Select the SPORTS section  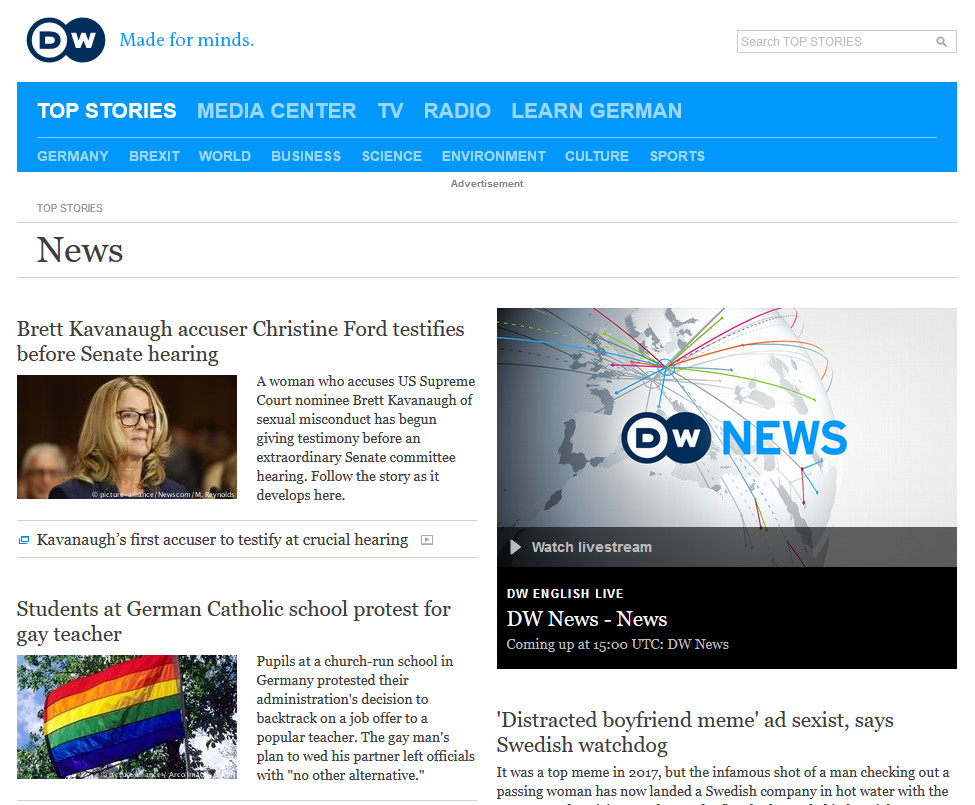[x=677, y=156]
